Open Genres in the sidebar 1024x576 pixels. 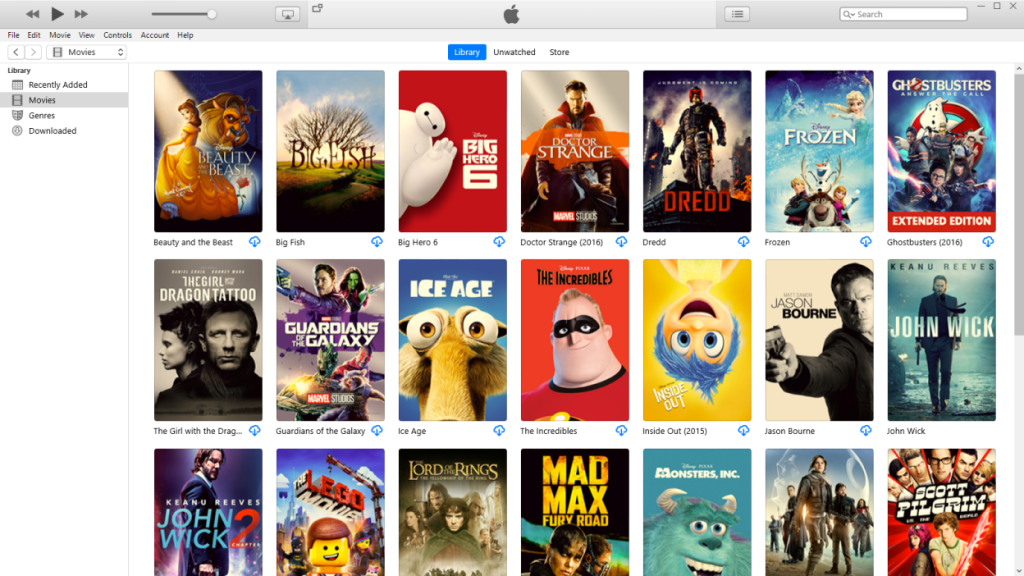(64, 116)
